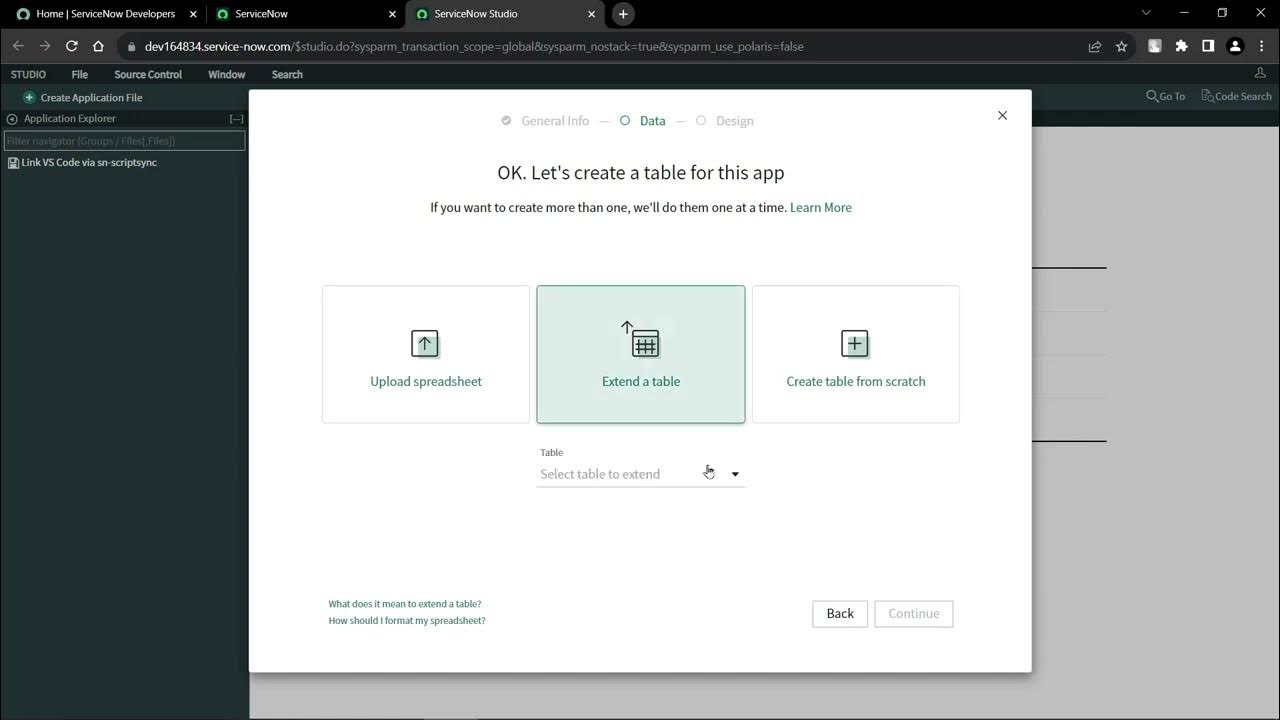Open the tab search chevron
Screen dimensions: 1280x720
(x=1147, y=13)
